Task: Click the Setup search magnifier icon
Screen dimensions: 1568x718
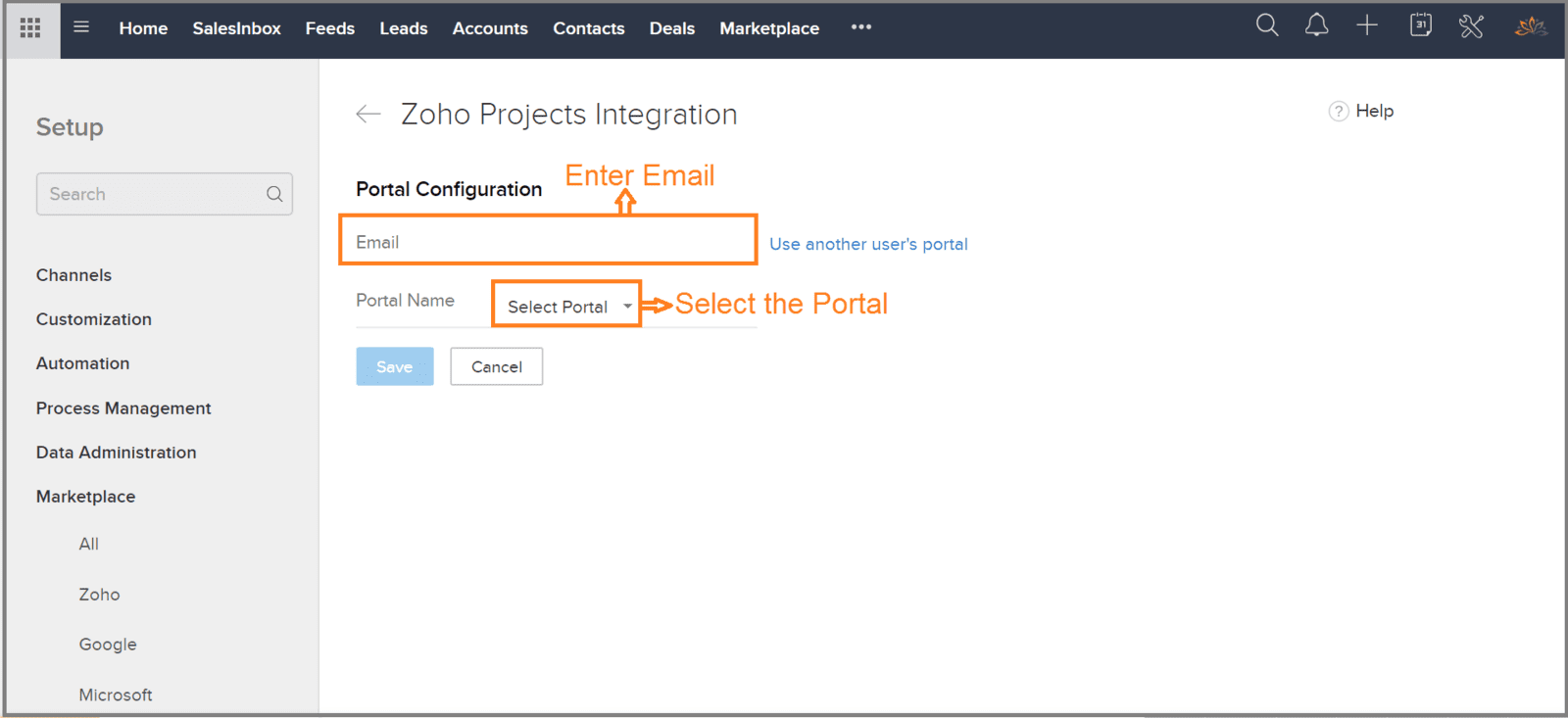Action: pyautogui.click(x=274, y=194)
